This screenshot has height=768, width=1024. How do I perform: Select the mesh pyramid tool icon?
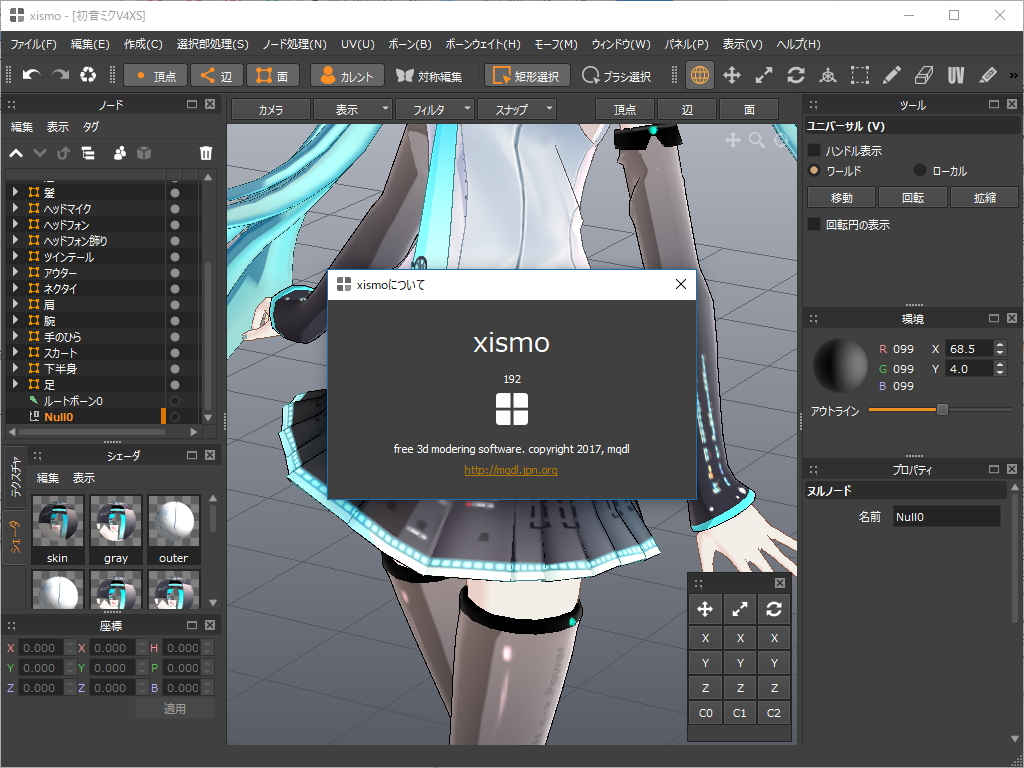[x=827, y=75]
